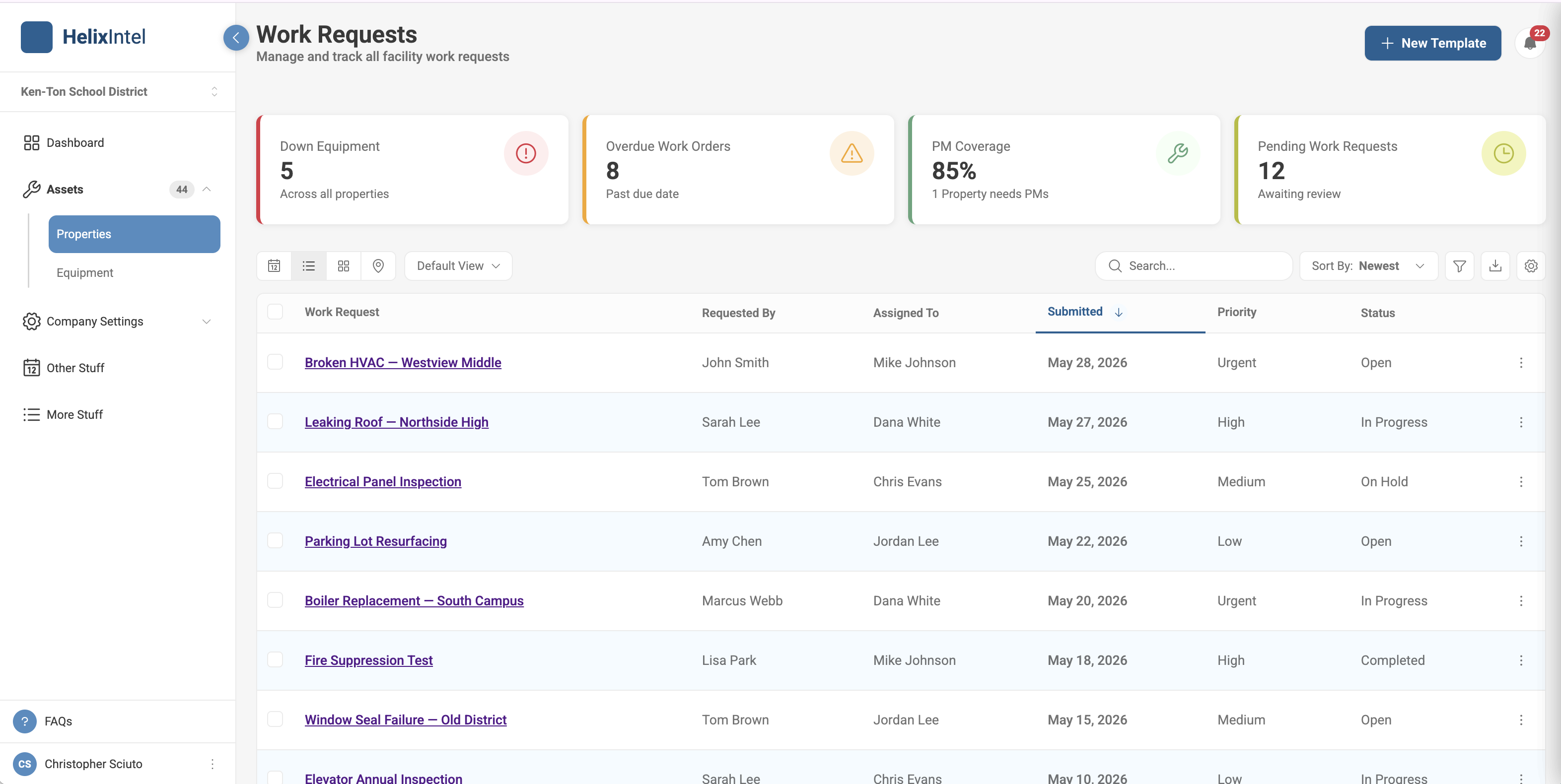
Task: Switch to list view
Action: 309,266
